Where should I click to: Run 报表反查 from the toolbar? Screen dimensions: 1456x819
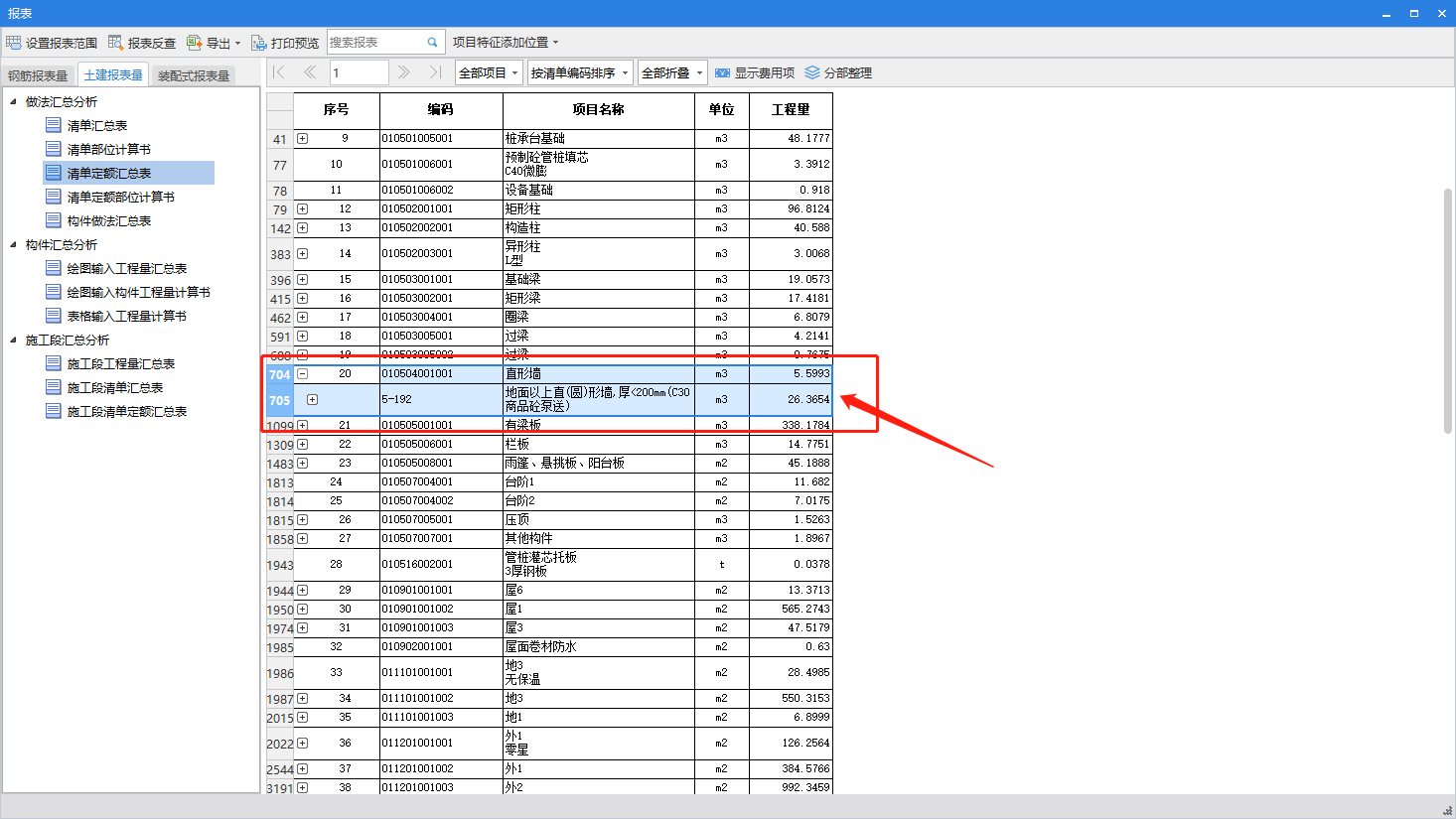pos(142,43)
